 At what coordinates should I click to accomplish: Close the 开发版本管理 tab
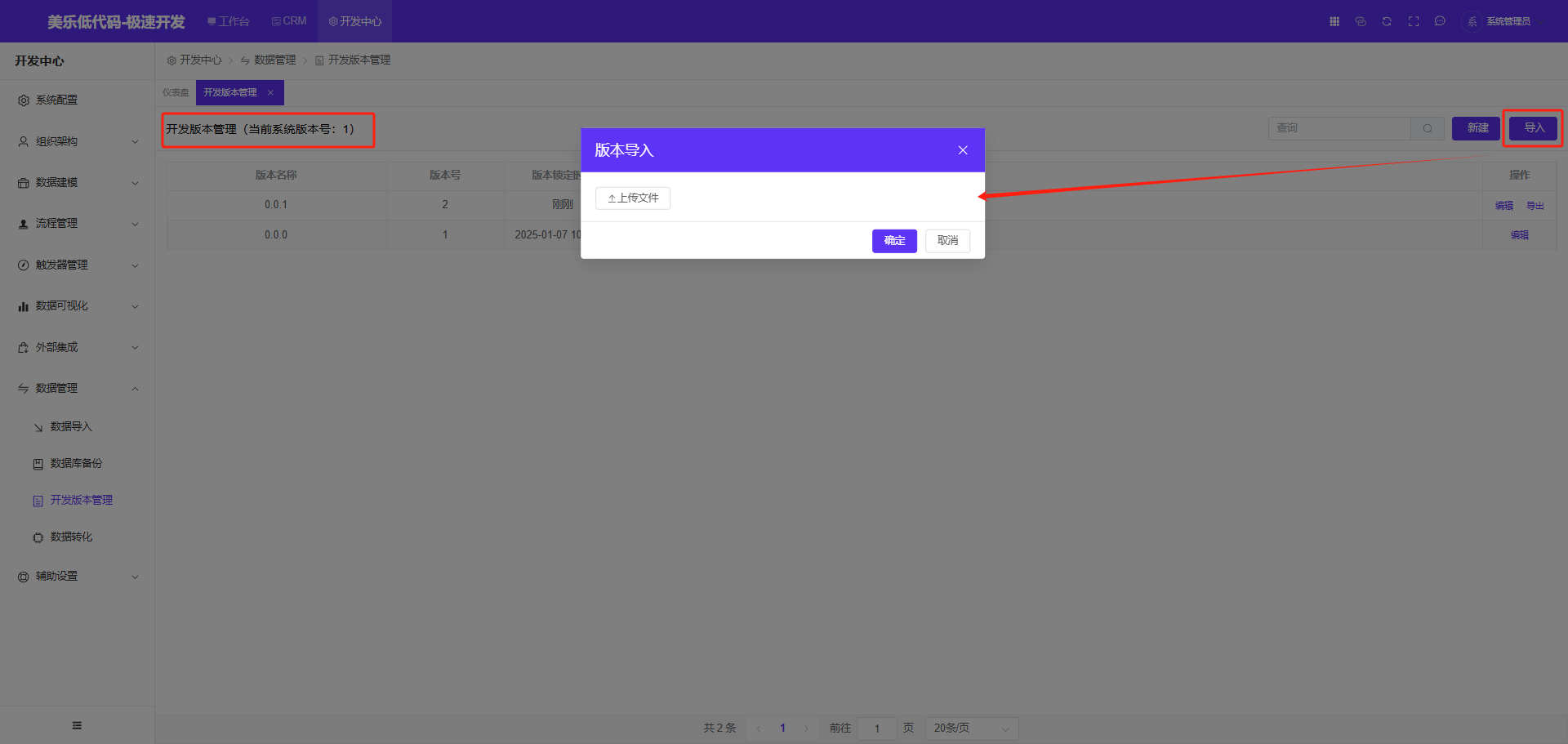click(270, 93)
